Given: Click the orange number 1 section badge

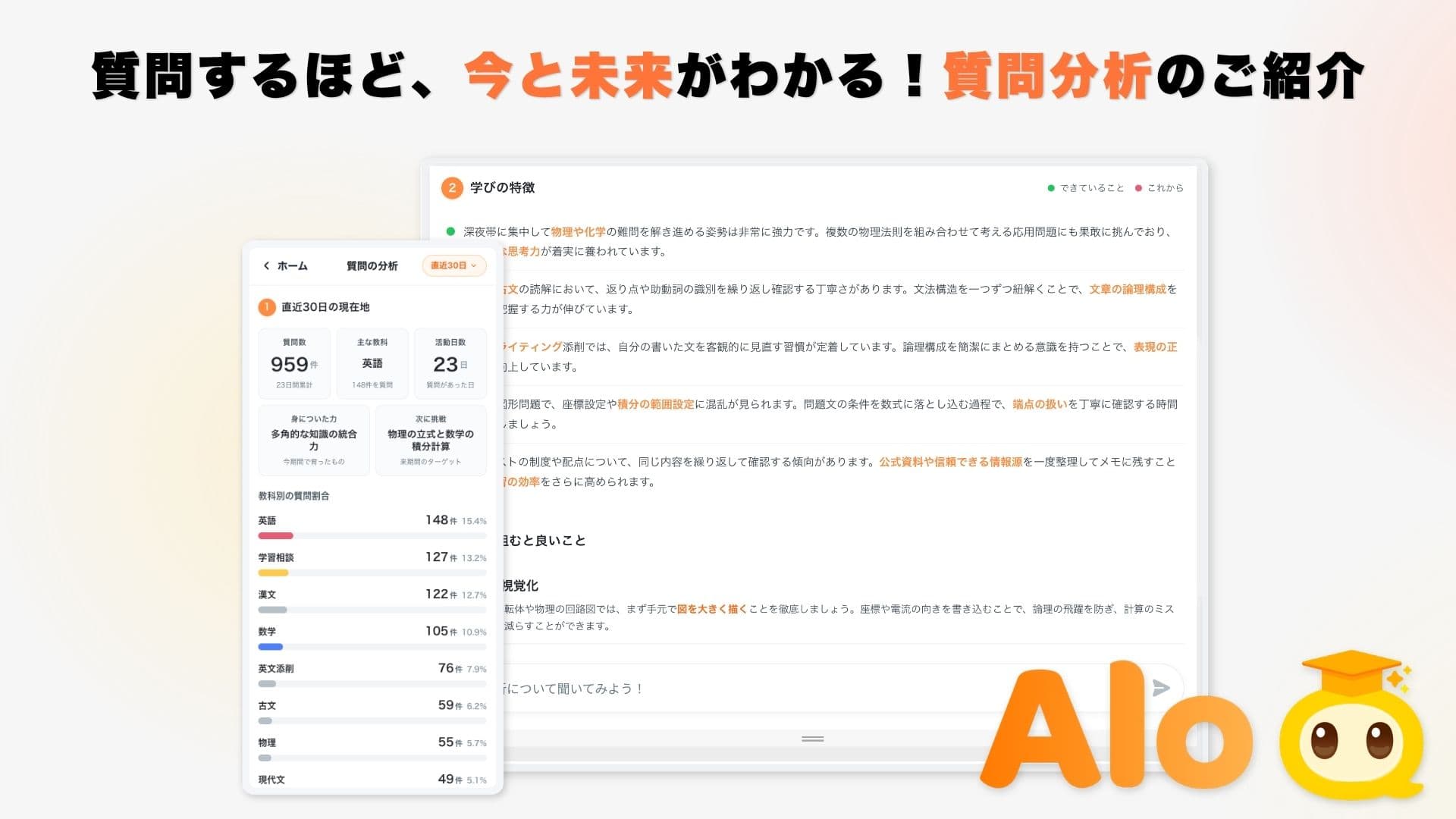Looking at the screenshot, I should 267,307.
